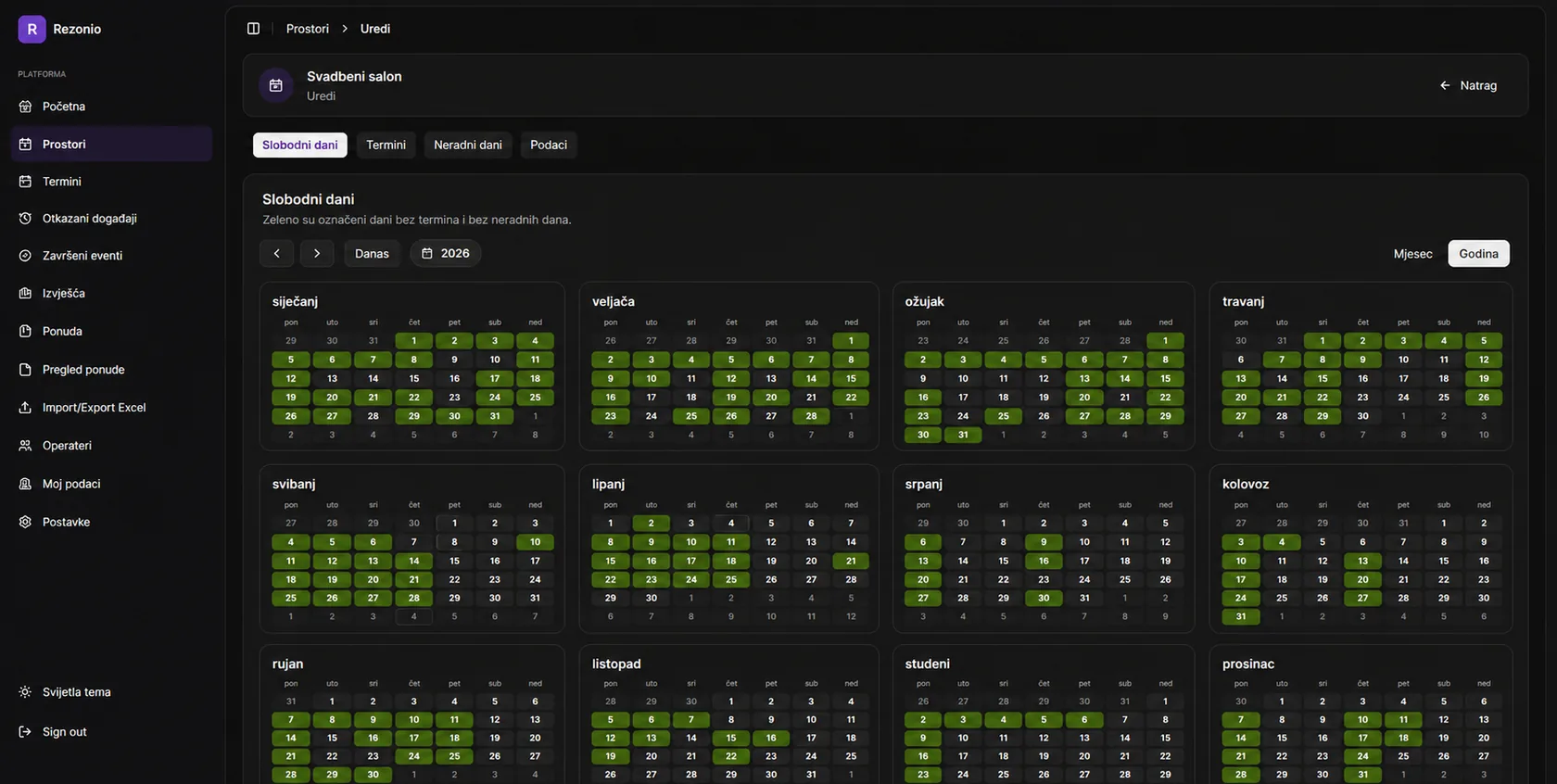Open Import/Export Excel in the sidebar

point(111,408)
